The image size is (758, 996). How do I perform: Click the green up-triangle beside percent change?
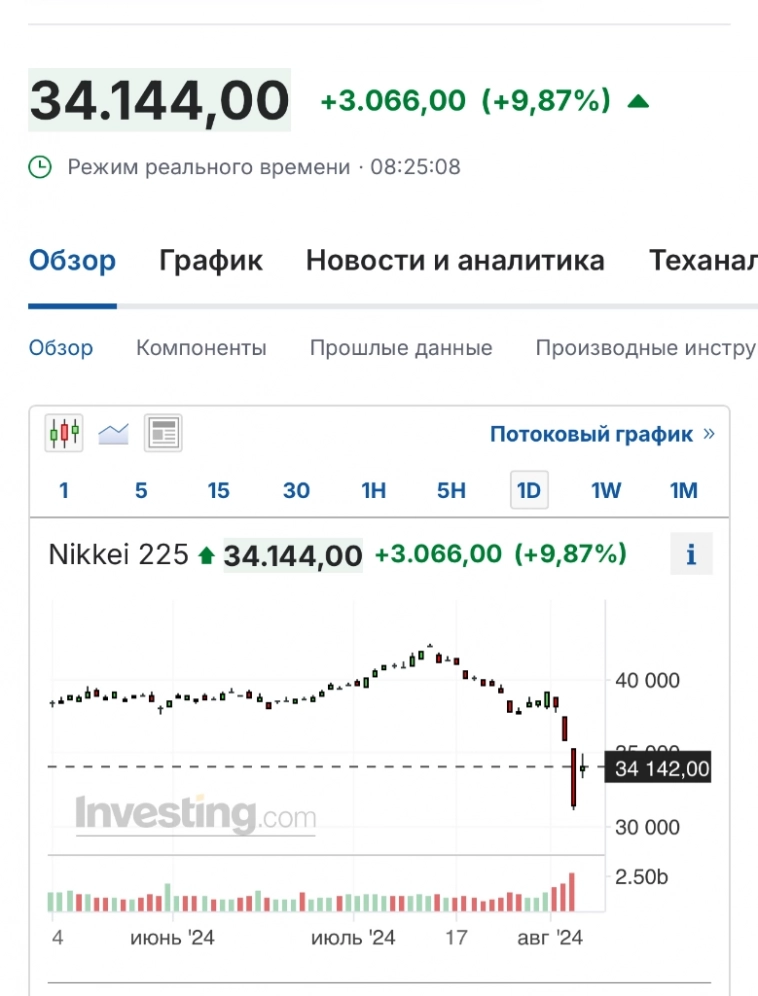(x=638, y=101)
